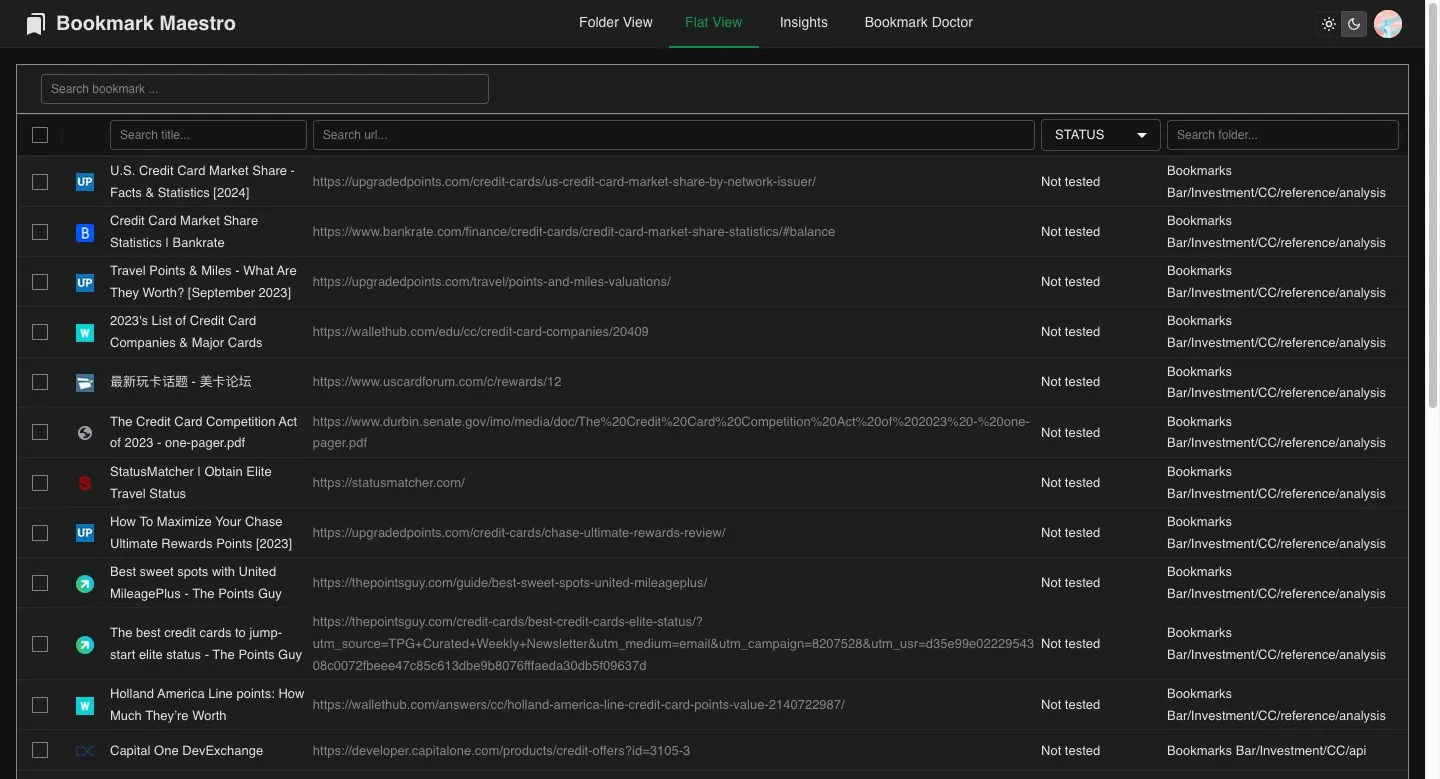The image size is (1440, 779).
Task: Go to the Insights tab
Action: [x=804, y=22]
